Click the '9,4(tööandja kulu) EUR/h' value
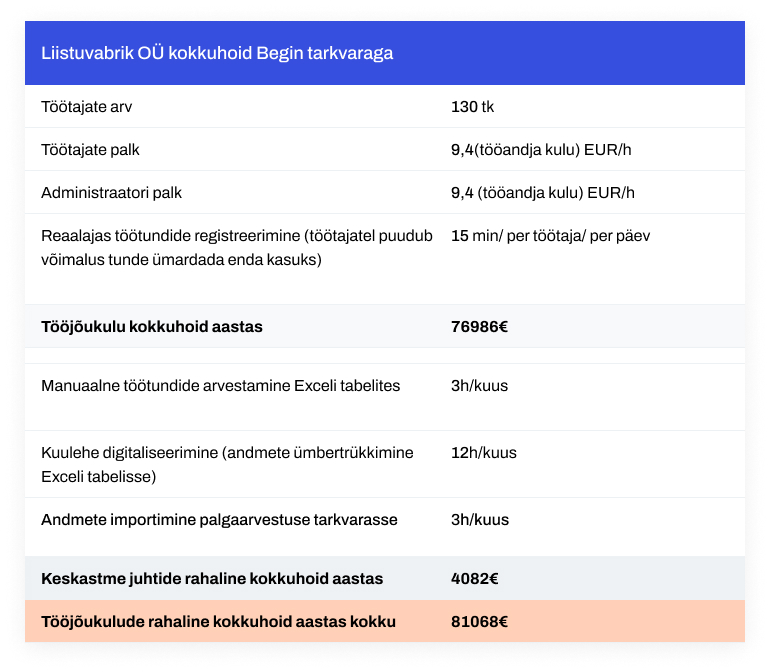This screenshot has height=672, width=770. (x=541, y=149)
